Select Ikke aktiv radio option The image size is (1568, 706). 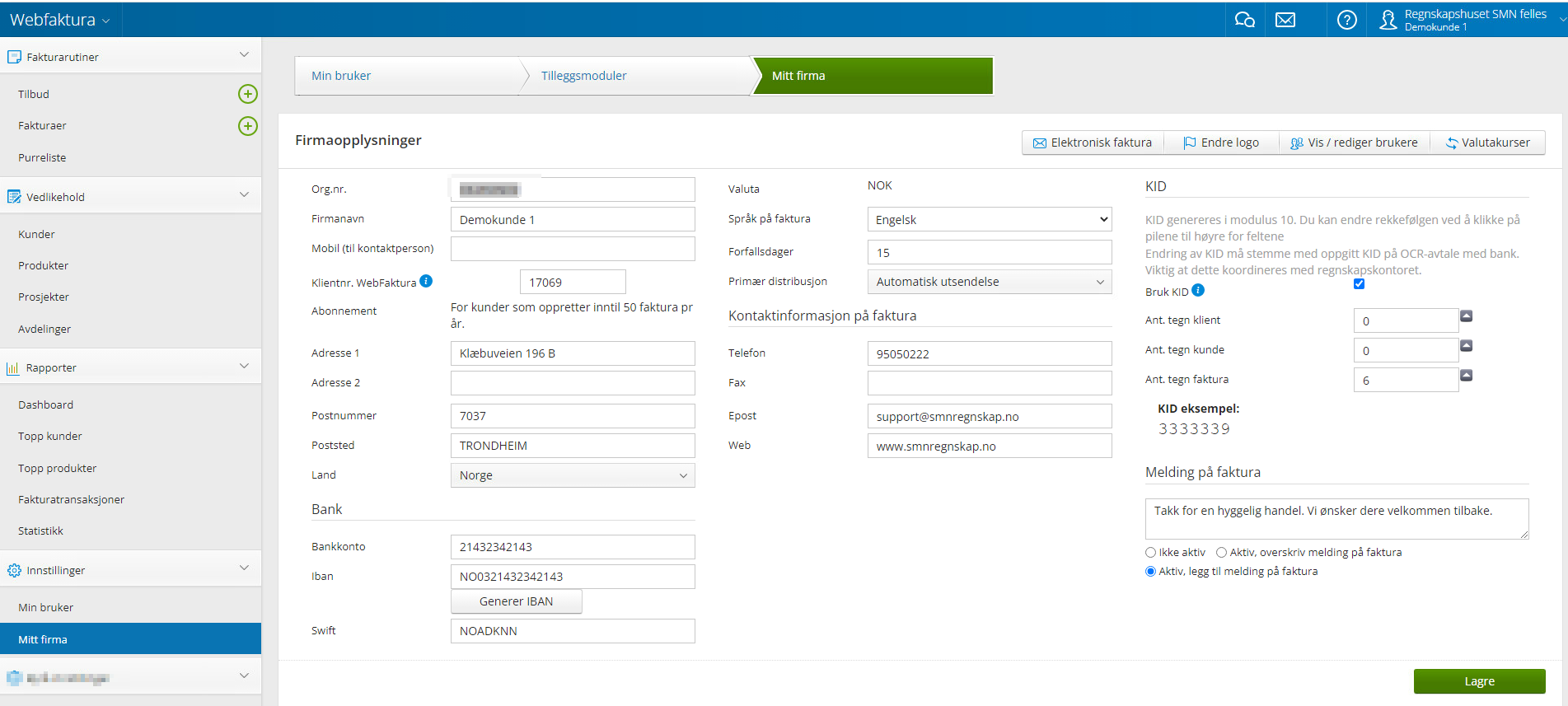click(x=1150, y=553)
